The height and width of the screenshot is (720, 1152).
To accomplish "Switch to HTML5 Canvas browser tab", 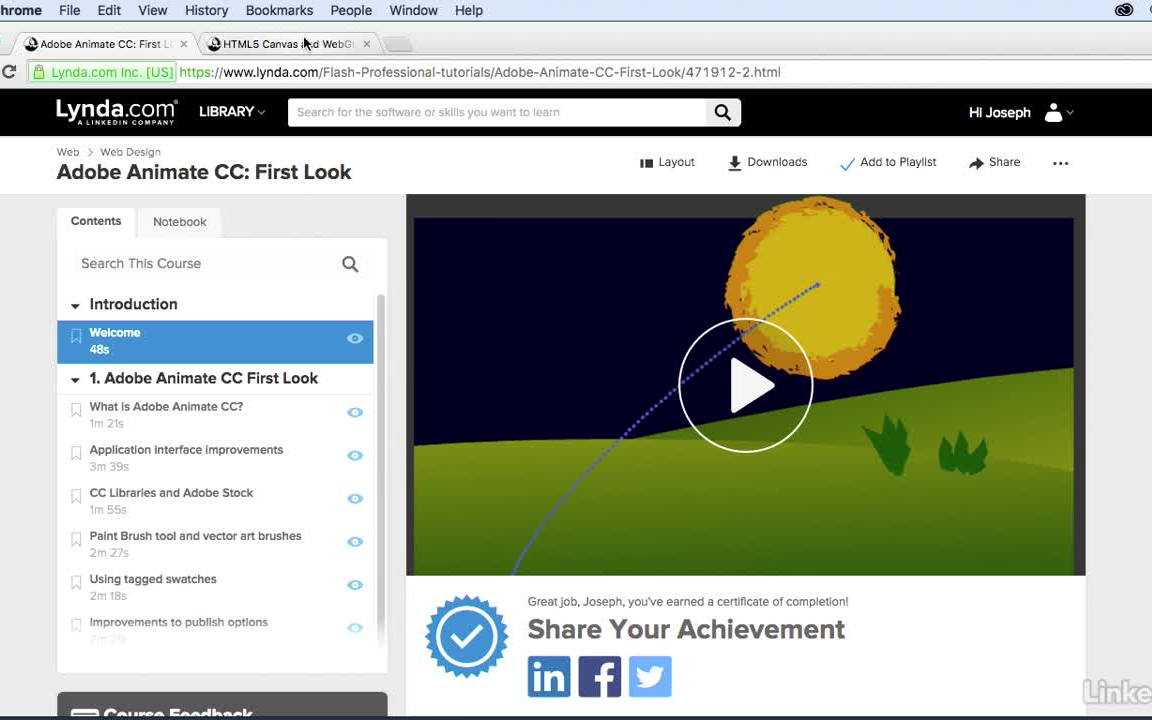I will tap(287, 44).
